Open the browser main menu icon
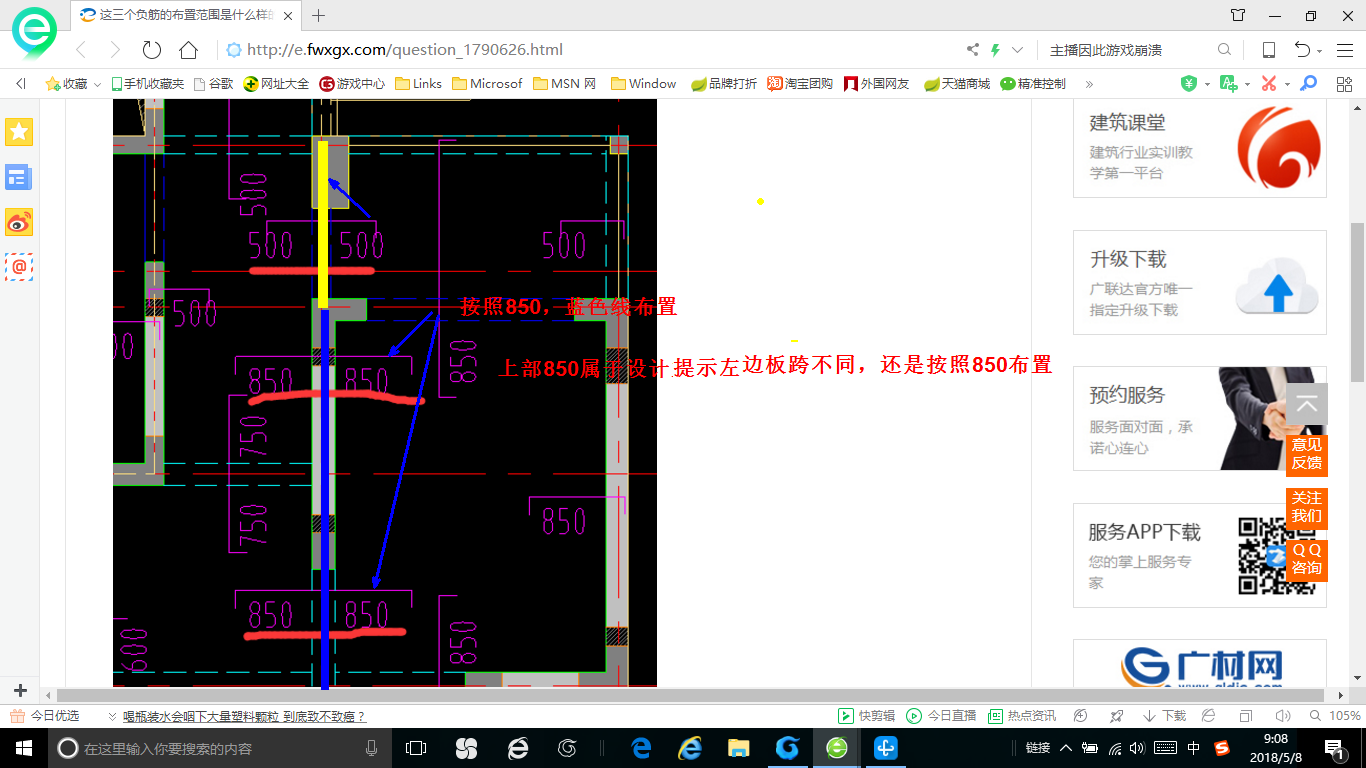1366x768 pixels. pos(1344,50)
